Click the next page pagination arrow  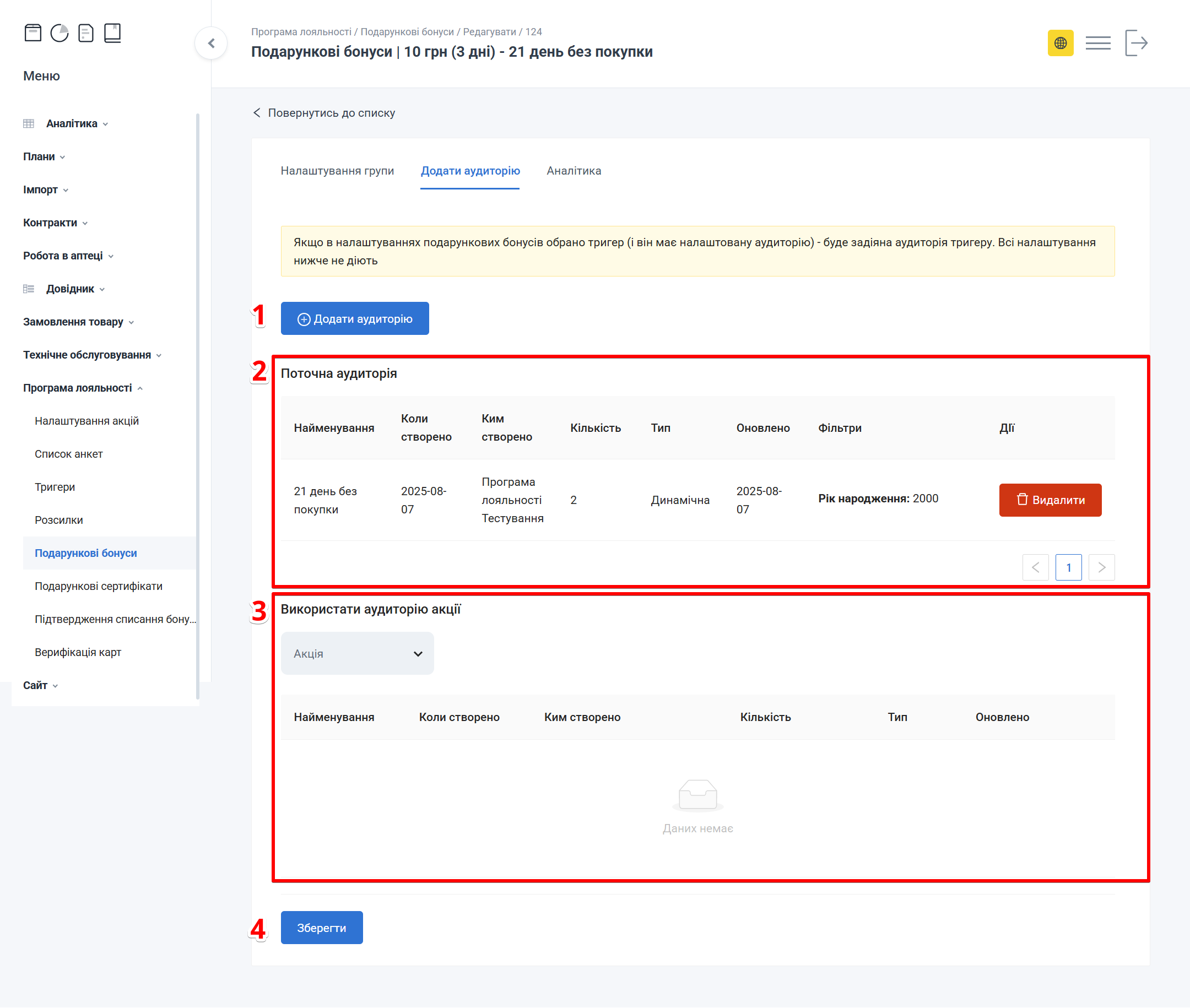[1101, 567]
